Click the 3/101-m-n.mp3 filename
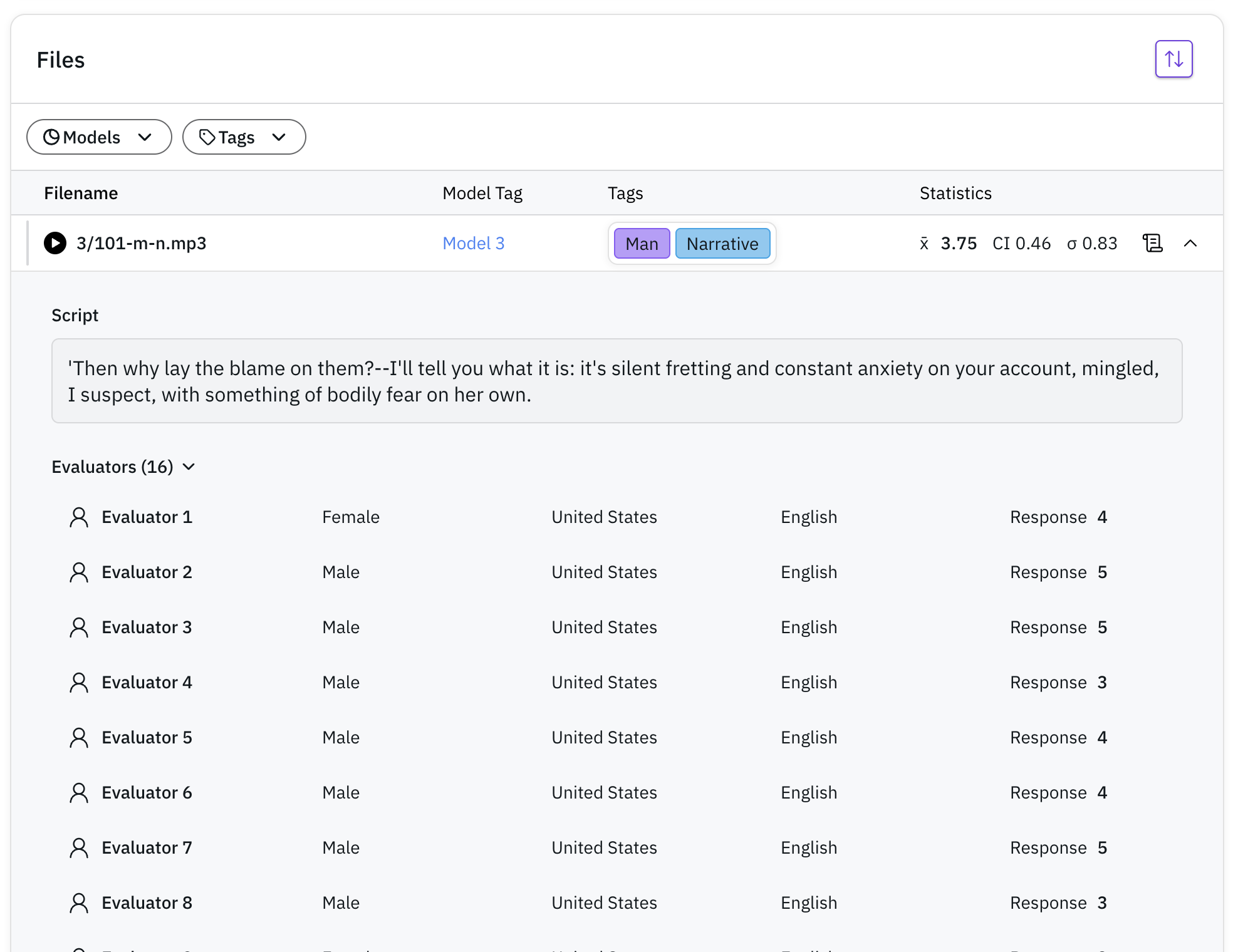The width and height of the screenshot is (1233, 952). pos(141,243)
